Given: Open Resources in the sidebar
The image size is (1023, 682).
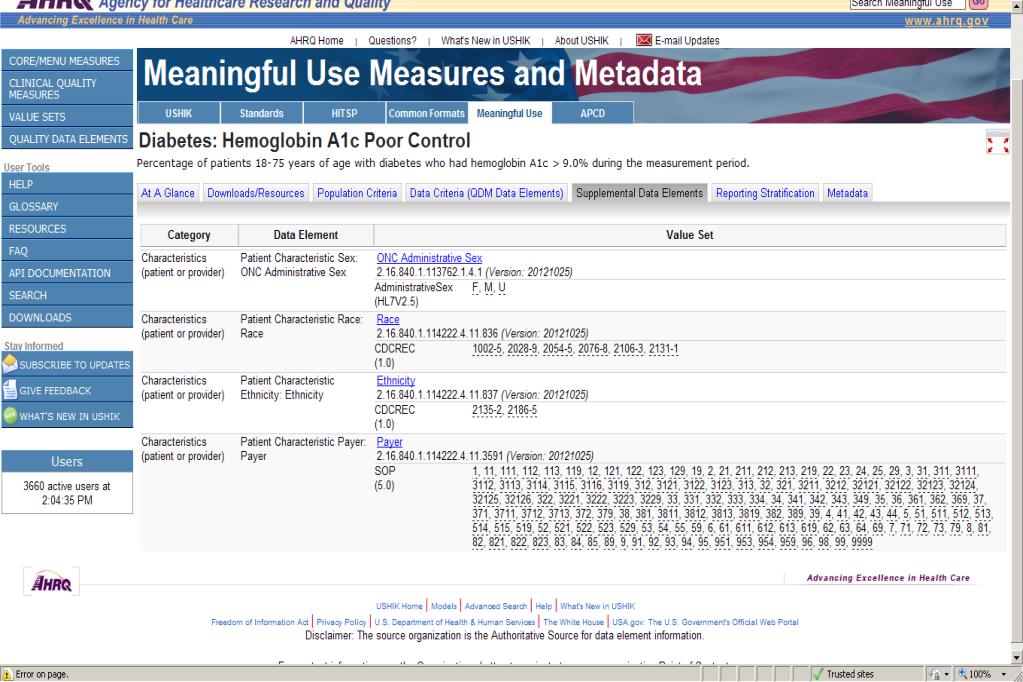Looking at the screenshot, I should click(x=67, y=228).
